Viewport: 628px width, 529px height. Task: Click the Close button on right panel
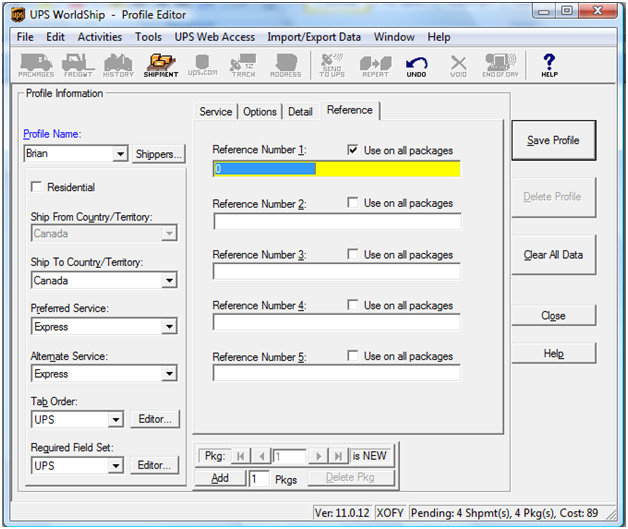554,316
